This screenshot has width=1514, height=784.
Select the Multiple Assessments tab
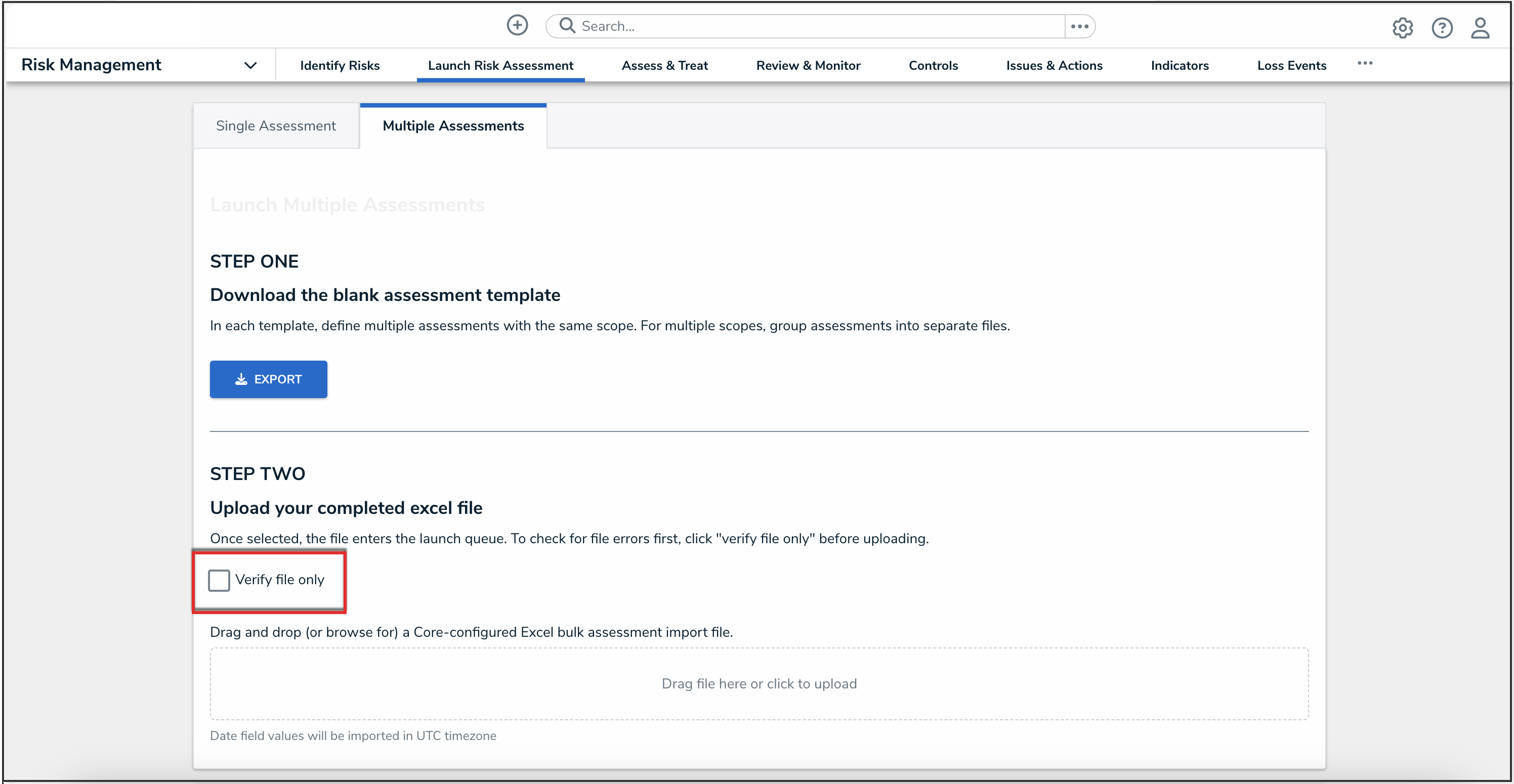point(453,126)
